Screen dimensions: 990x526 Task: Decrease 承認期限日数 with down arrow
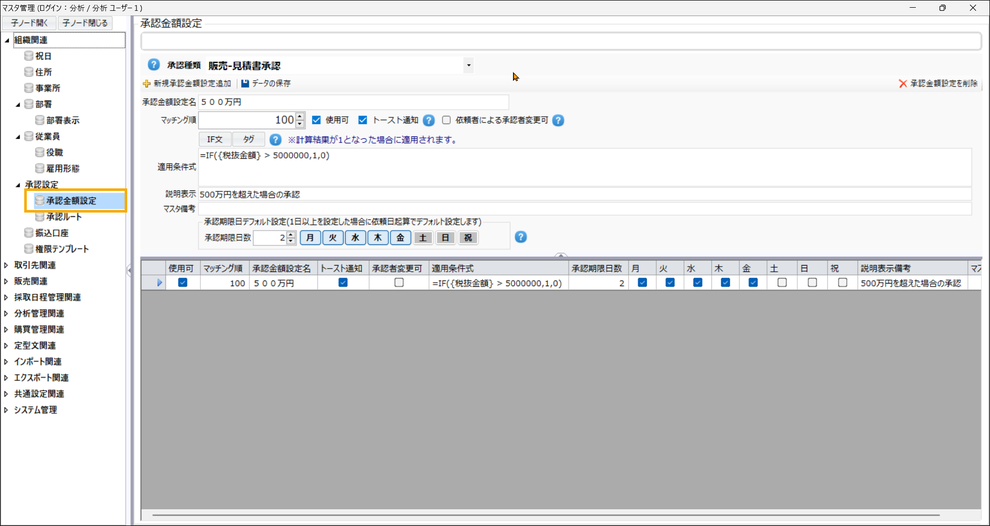tap(290, 241)
